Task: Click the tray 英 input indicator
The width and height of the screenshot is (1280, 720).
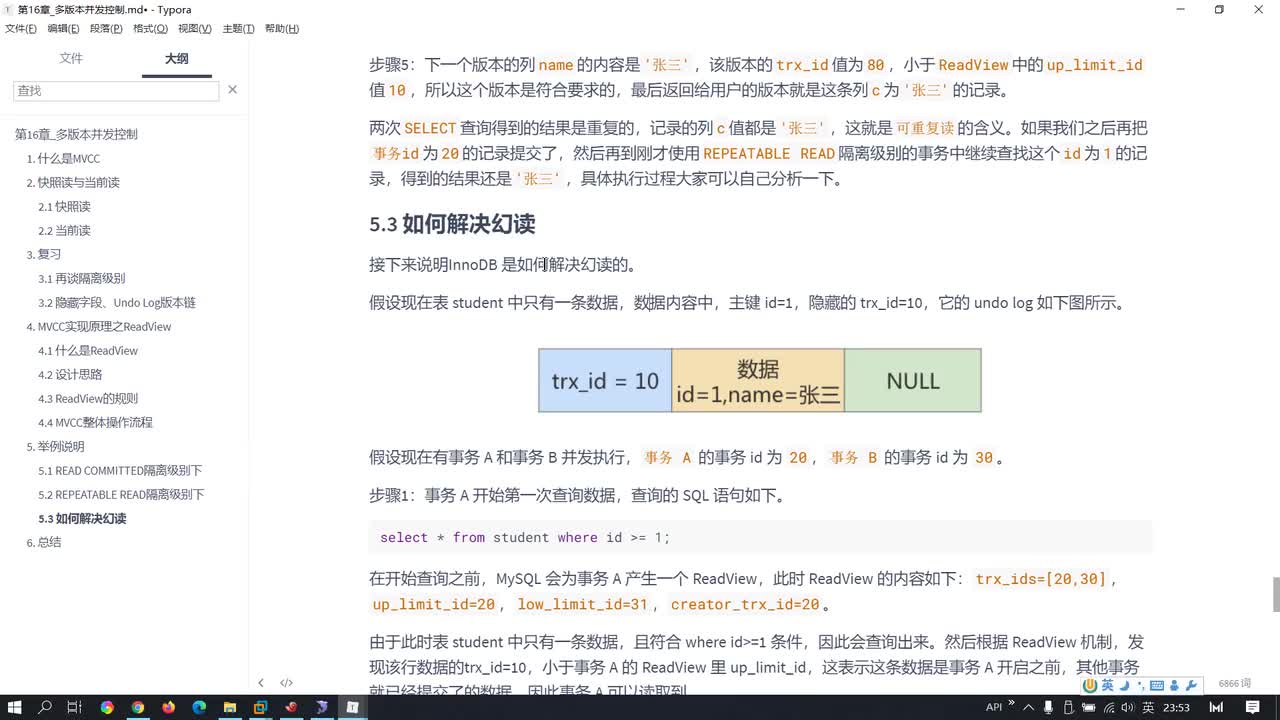Action: pyautogui.click(x=1148, y=707)
